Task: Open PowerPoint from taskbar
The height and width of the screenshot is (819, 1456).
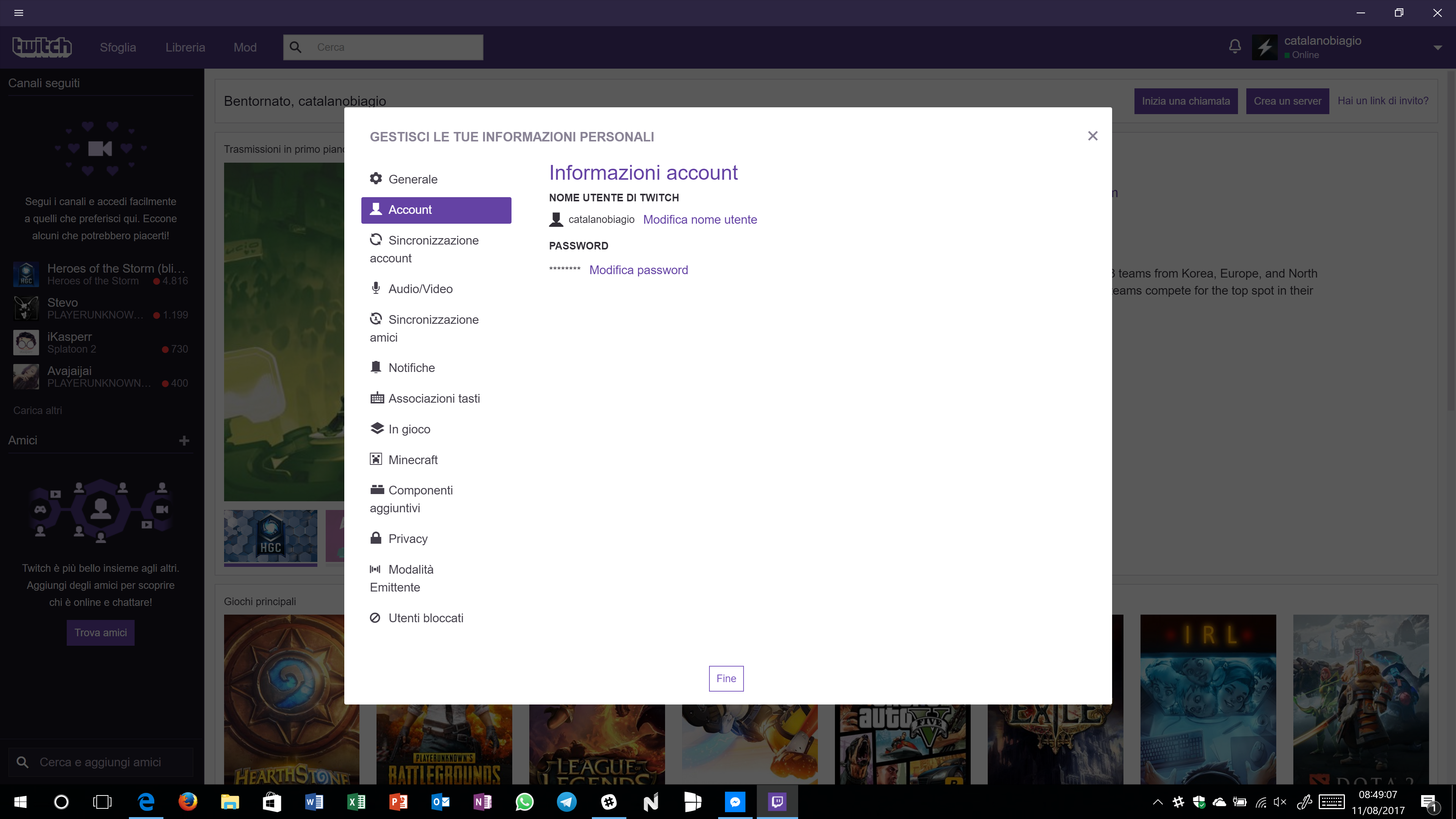Action: [x=399, y=802]
